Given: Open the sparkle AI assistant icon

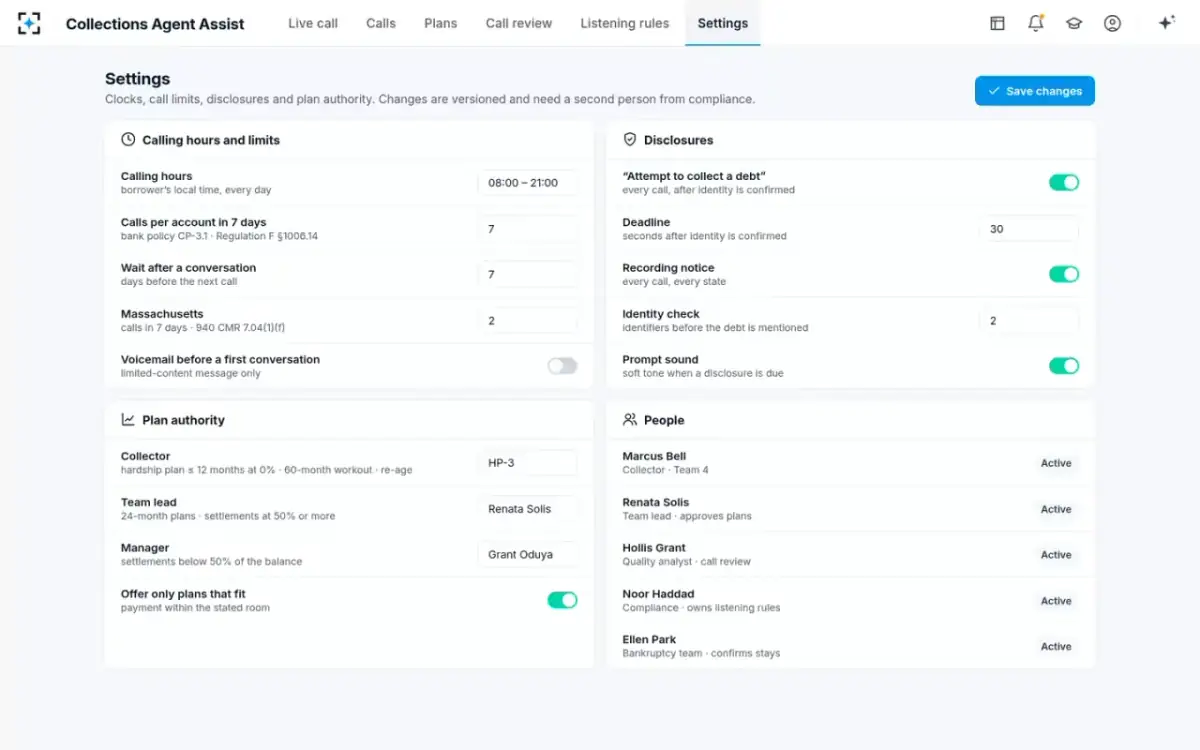Looking at the screenshot, I should (1166, 23).
